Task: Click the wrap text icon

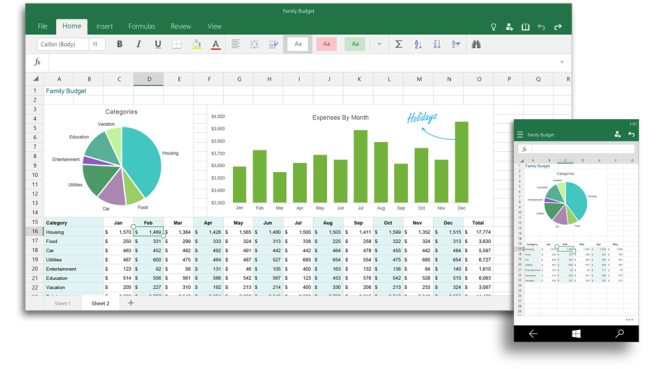Action: coord(273,44)
